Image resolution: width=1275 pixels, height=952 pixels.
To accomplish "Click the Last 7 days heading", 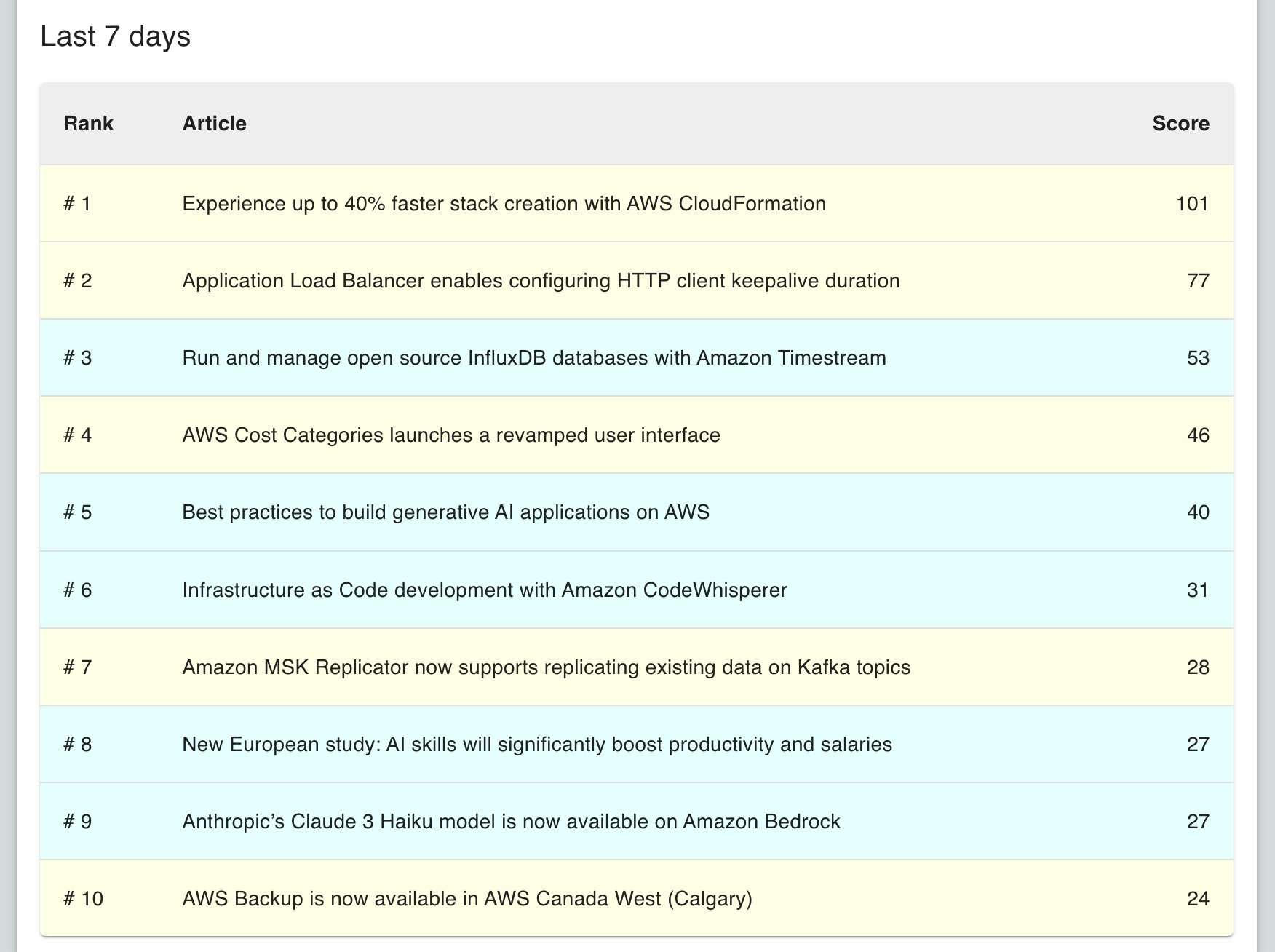I will 115,36.
